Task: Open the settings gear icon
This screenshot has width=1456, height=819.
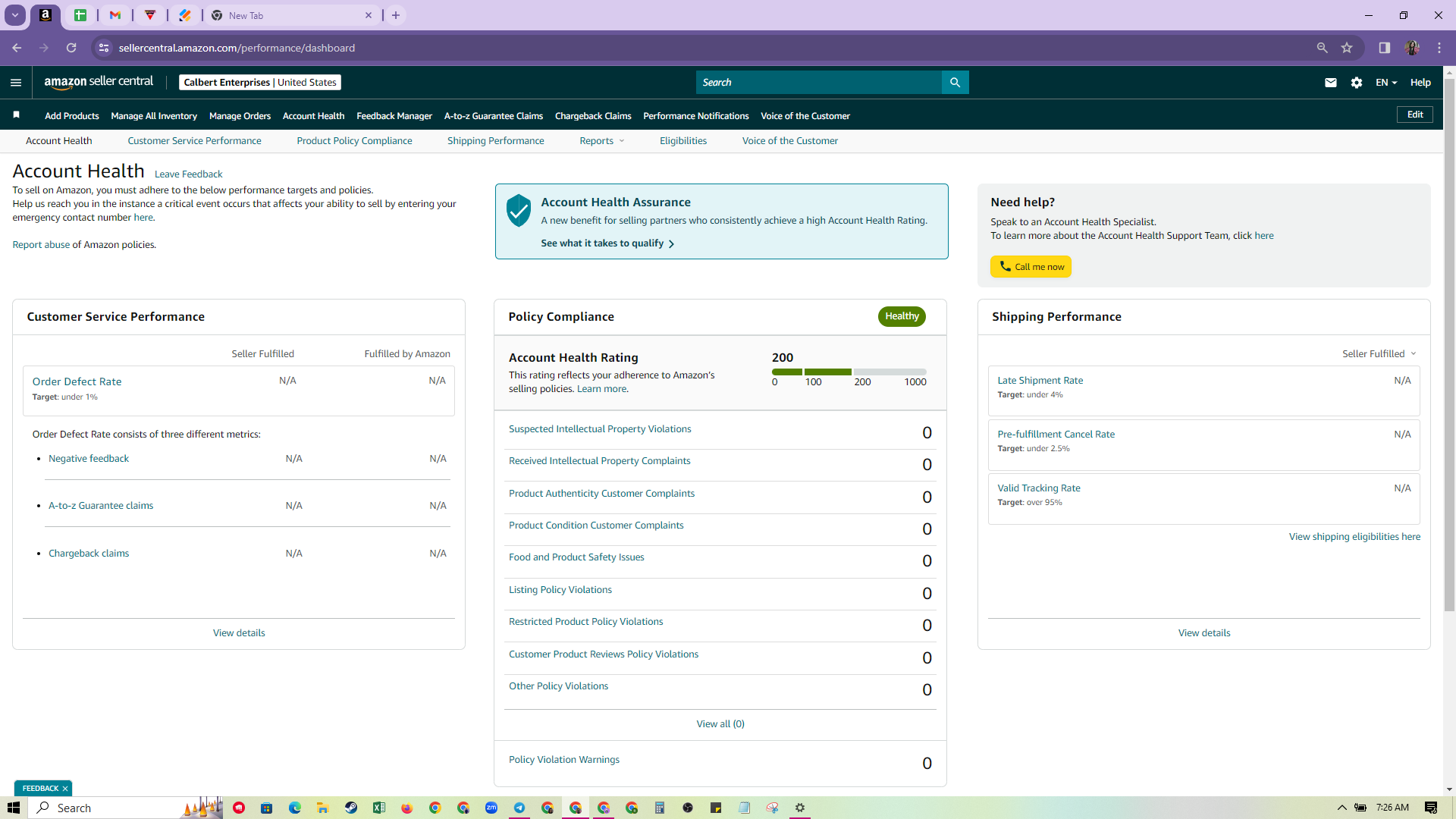Action: [x=1357, y=83]
